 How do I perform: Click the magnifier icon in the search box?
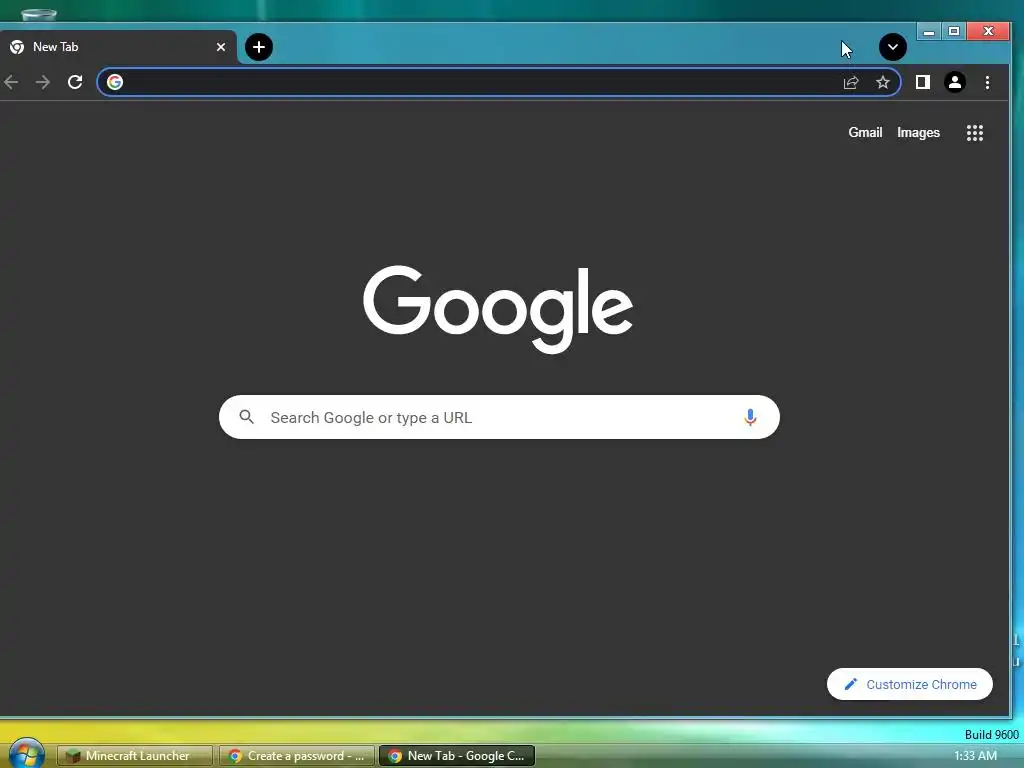point(246,417)
